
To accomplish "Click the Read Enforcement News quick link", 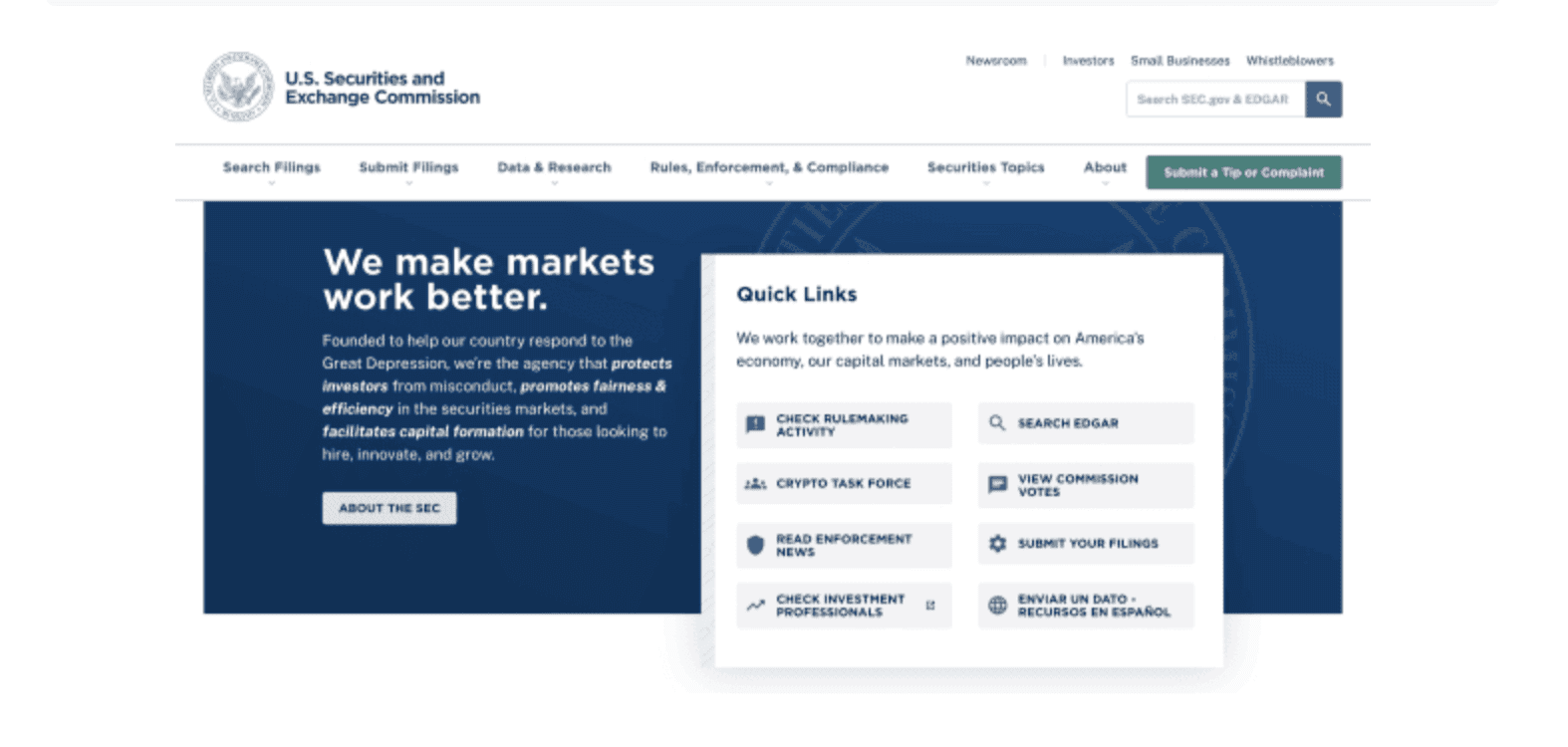I will 844,545.
